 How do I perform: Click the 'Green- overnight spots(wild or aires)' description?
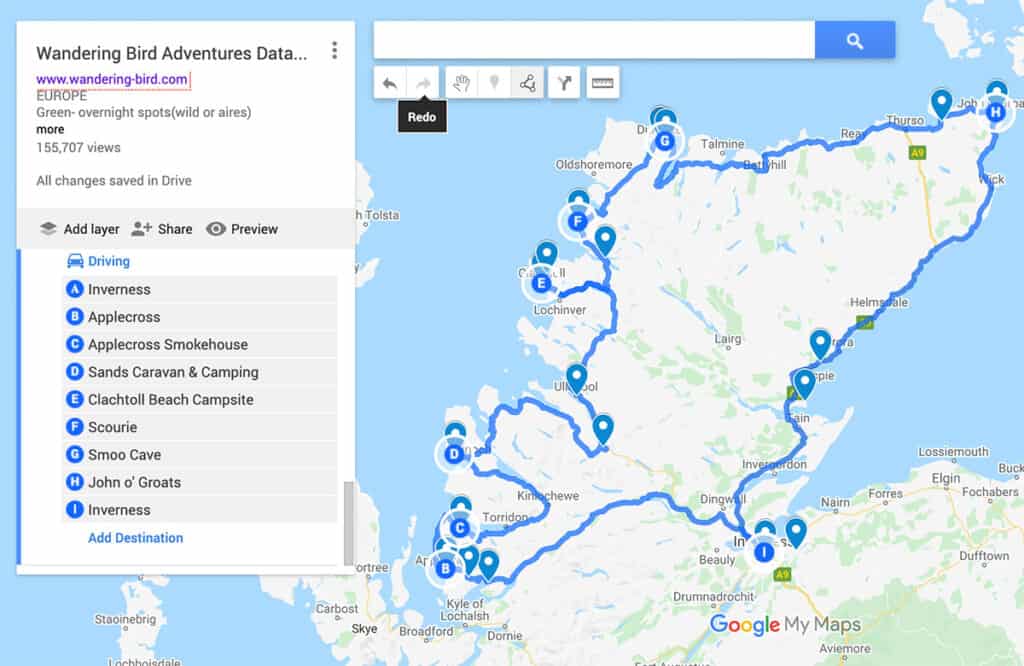click(144, 112)
